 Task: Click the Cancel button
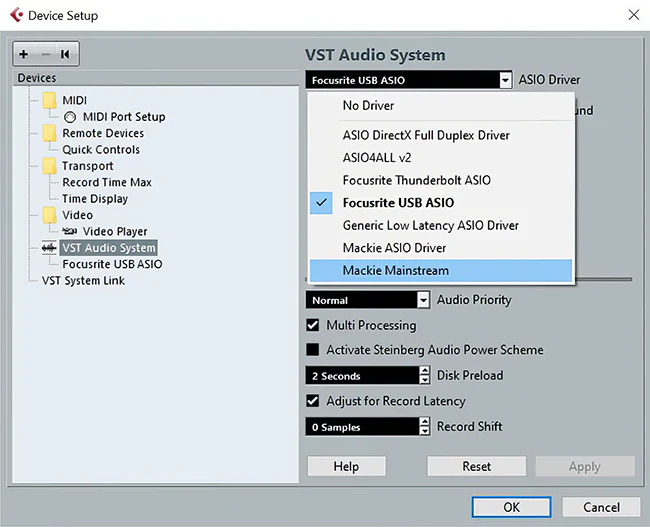click(601, 507)
